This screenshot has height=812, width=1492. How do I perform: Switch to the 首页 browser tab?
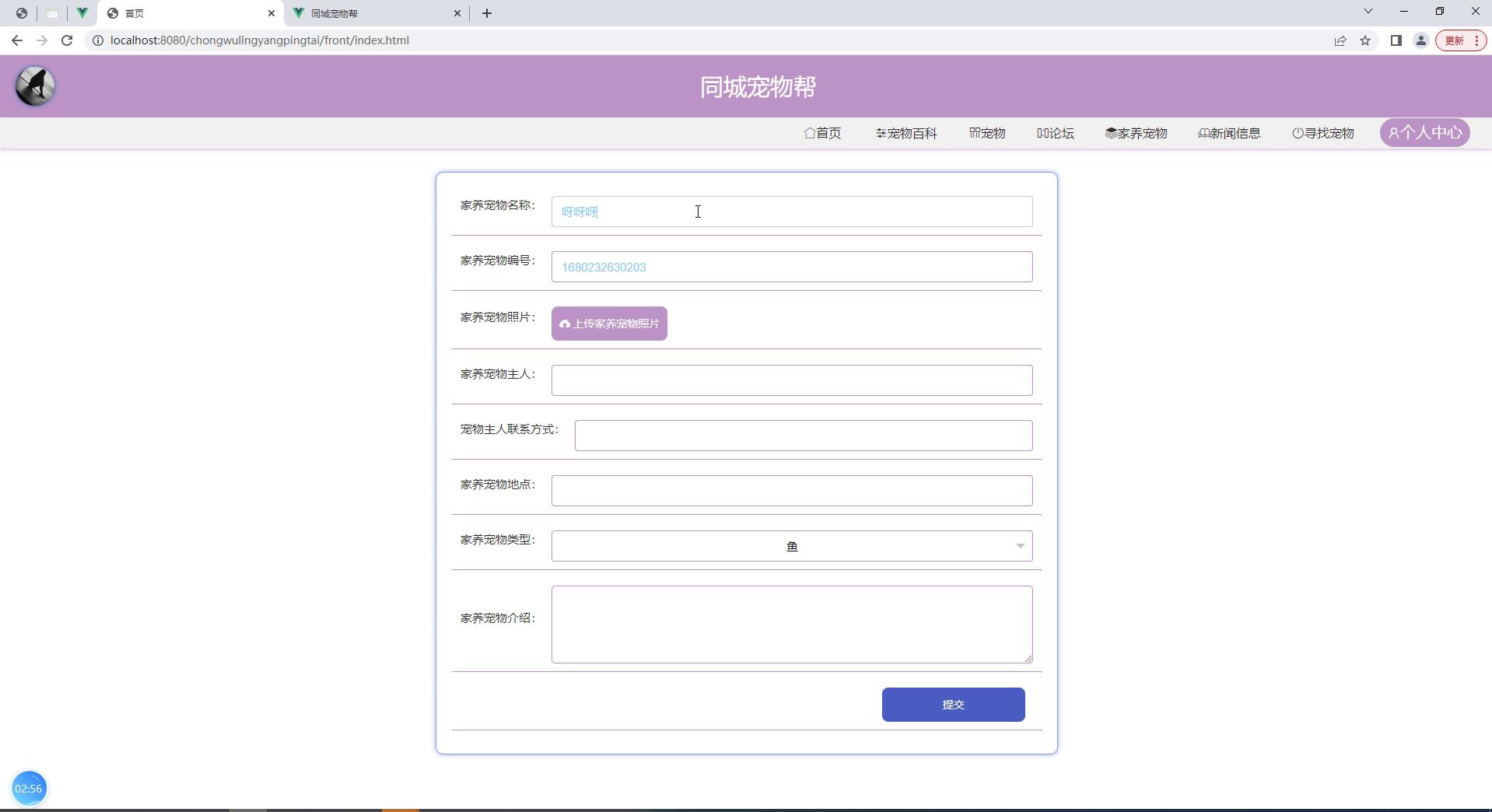(191, 13)
